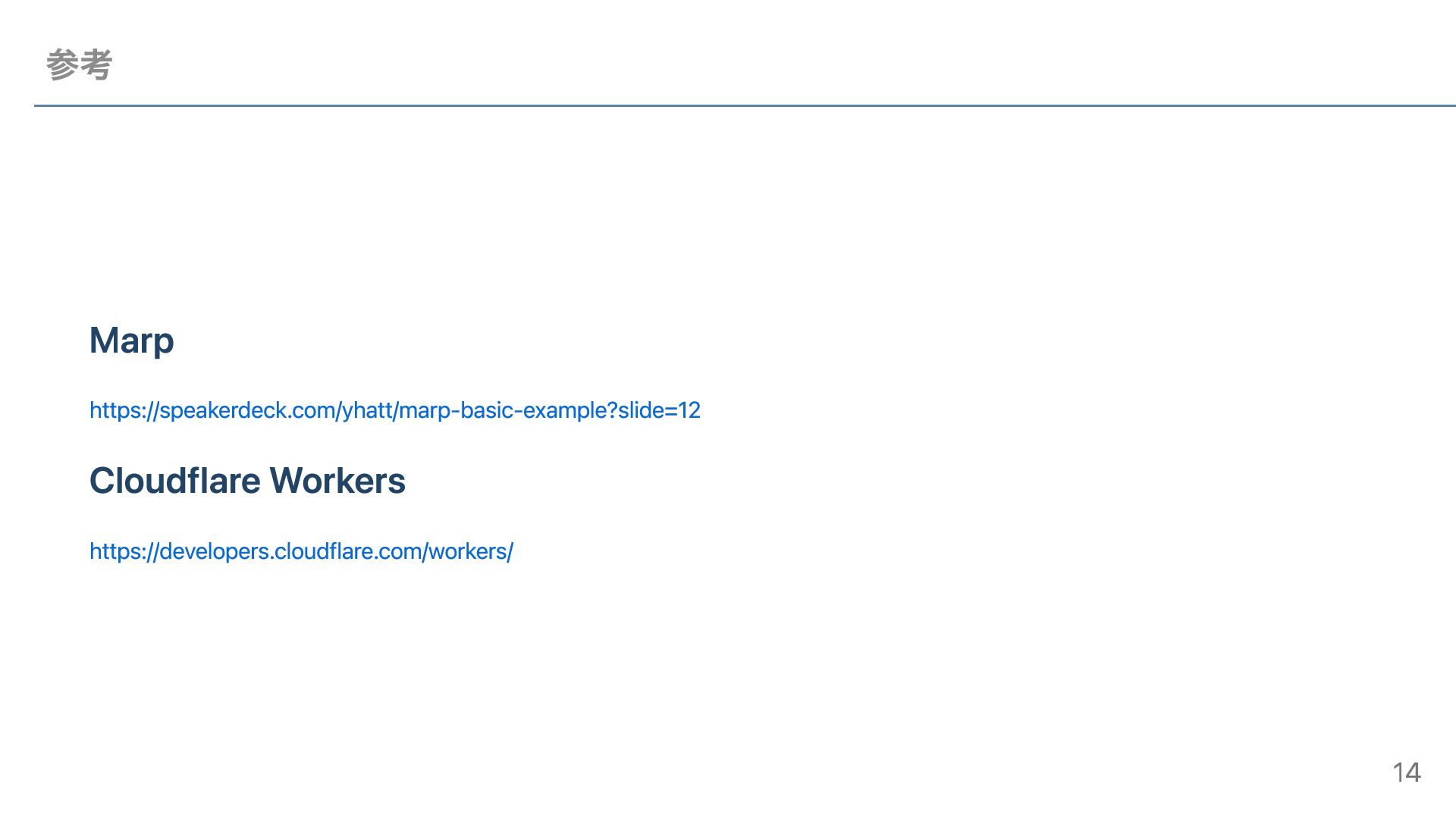Screen dimensions: 1456x819
Task: Click https:// at start of speakerdeck link
Action: tap(124, 410)
